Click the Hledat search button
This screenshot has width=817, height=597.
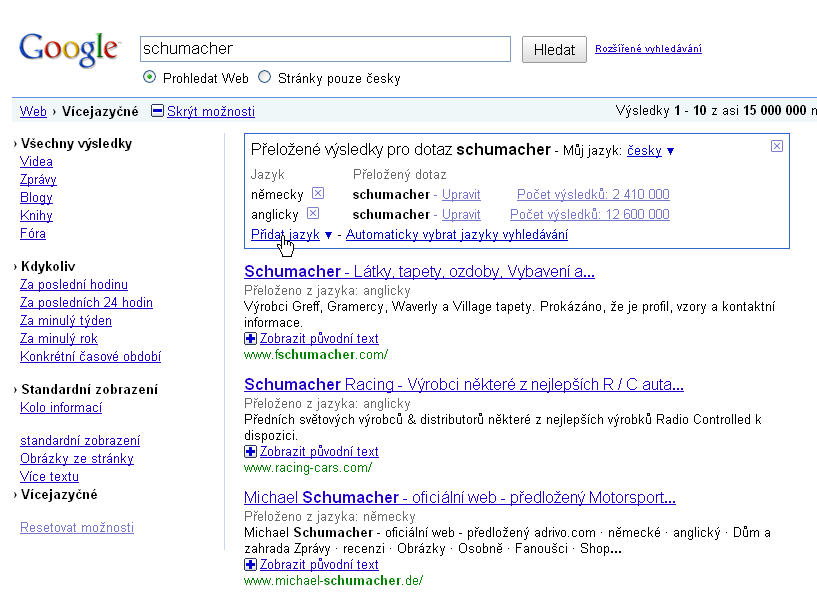tap(554, 49)
